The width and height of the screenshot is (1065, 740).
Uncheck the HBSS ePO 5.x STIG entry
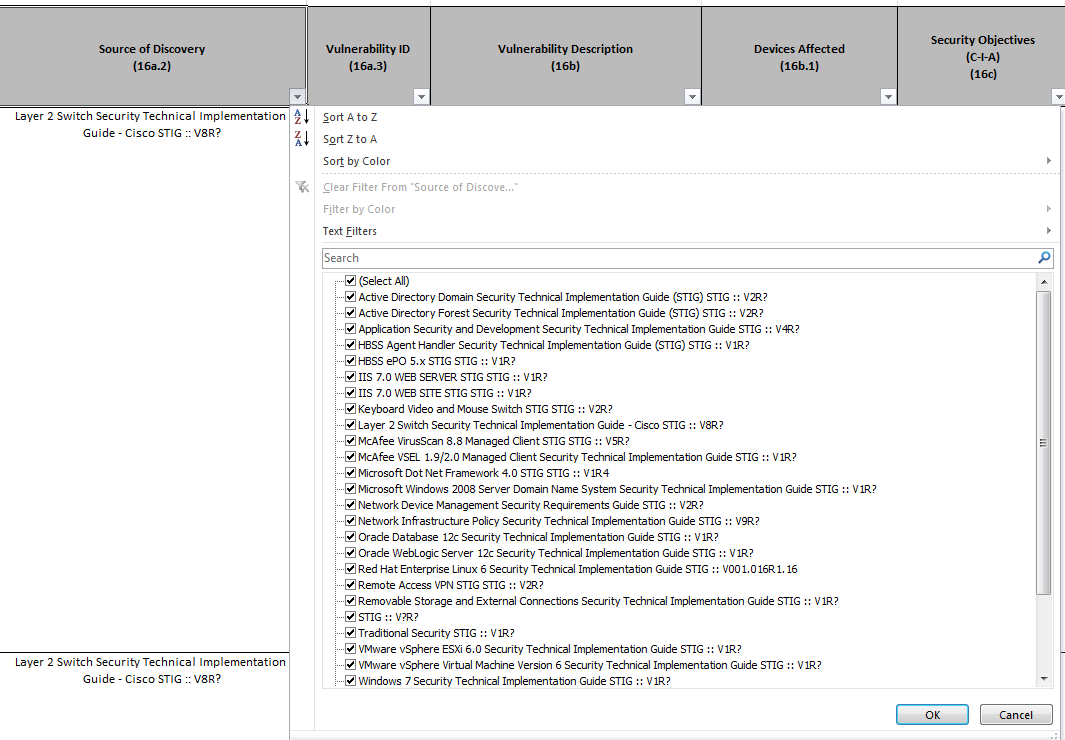point(350,361)
